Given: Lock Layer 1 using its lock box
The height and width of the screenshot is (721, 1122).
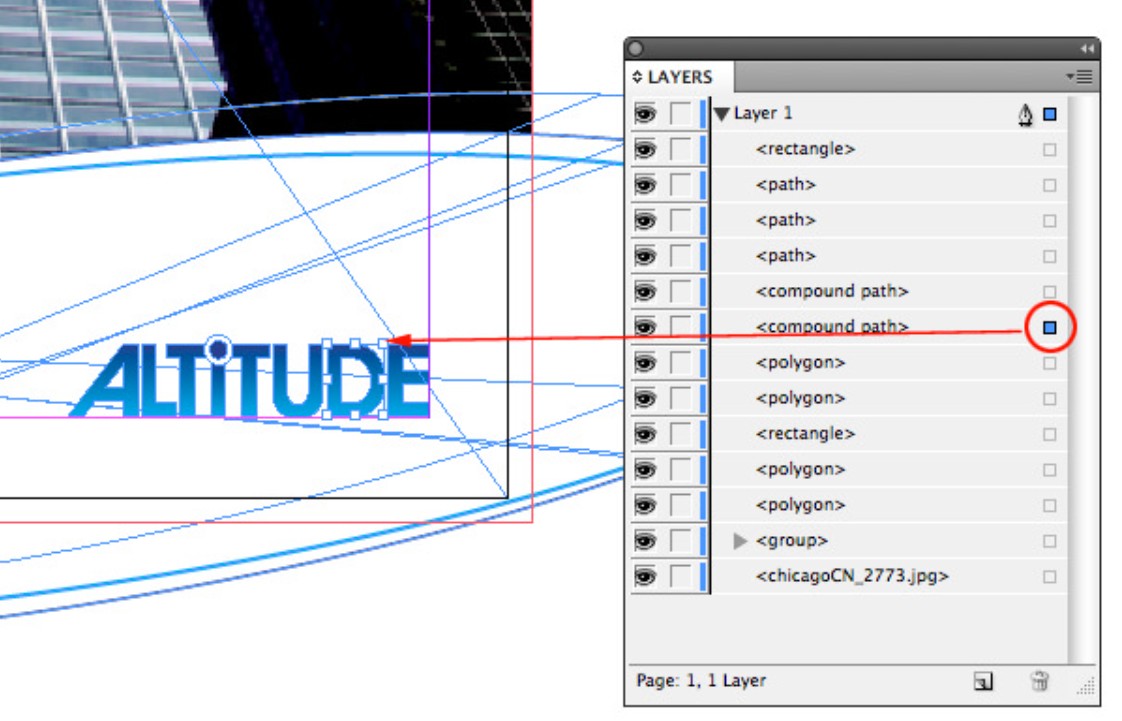Looking at the screenshot, I should pyautogui.click(x=680, y=114).
